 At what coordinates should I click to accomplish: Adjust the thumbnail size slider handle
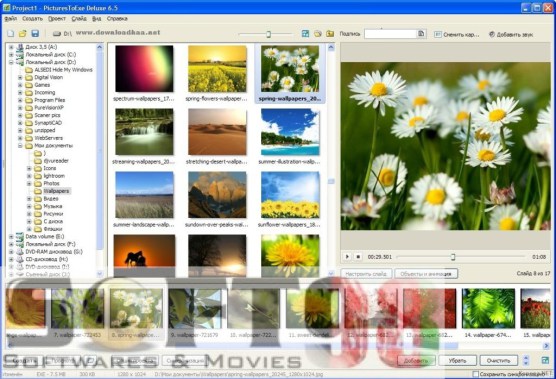[x=268, y=34]
